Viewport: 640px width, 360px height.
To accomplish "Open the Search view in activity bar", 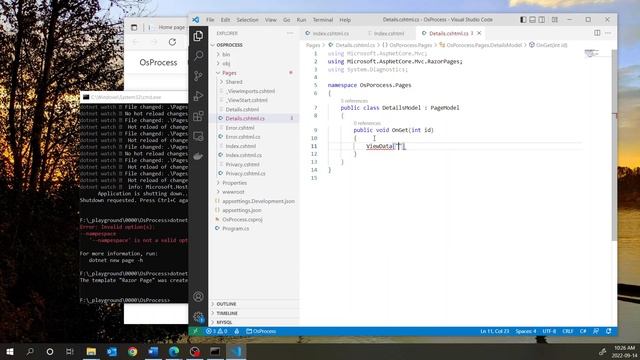I will click(x=198, y=56).
